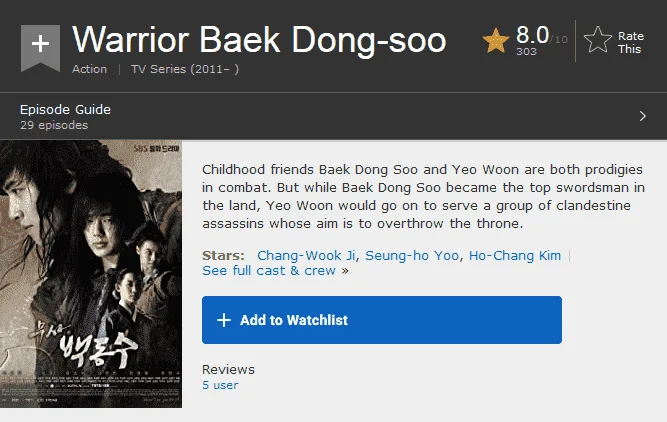
Task: Click the Action genre link
Action: tap(89, 69)
